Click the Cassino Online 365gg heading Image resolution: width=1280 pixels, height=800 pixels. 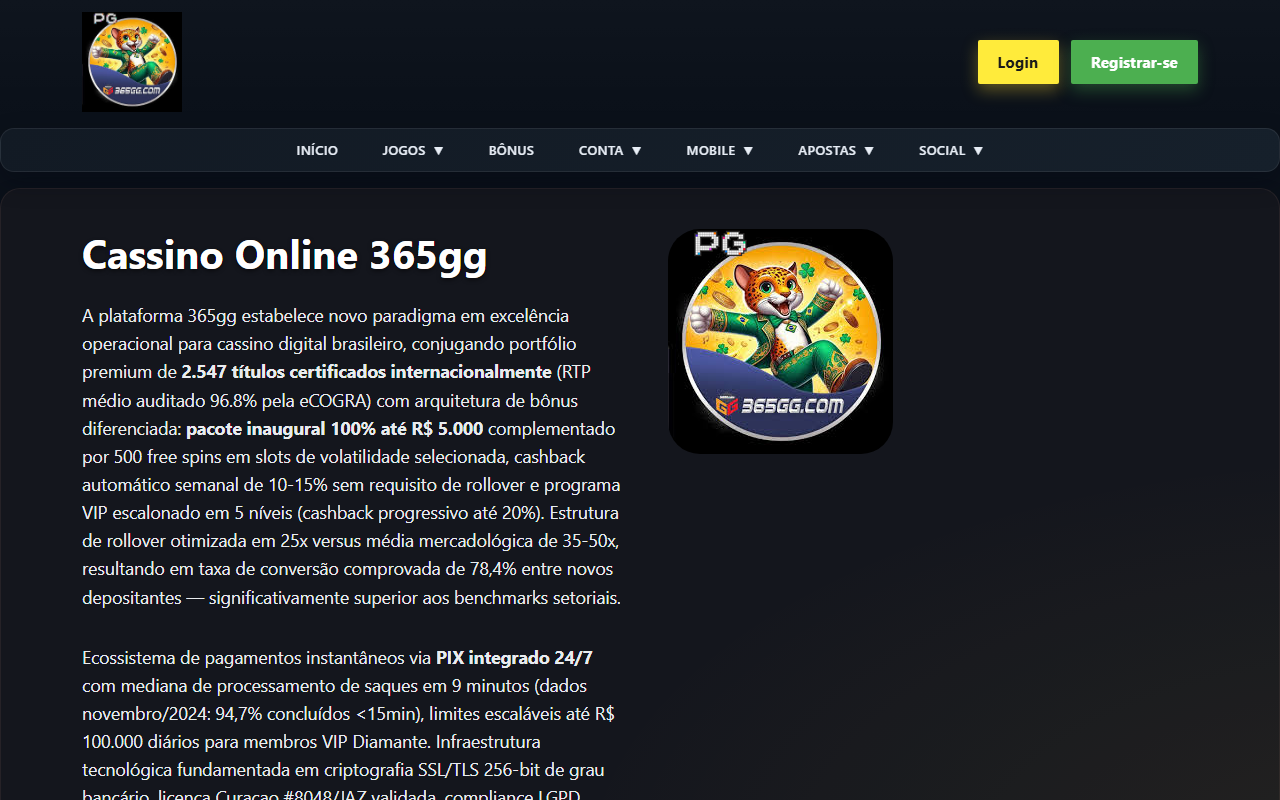coord(284,256)
